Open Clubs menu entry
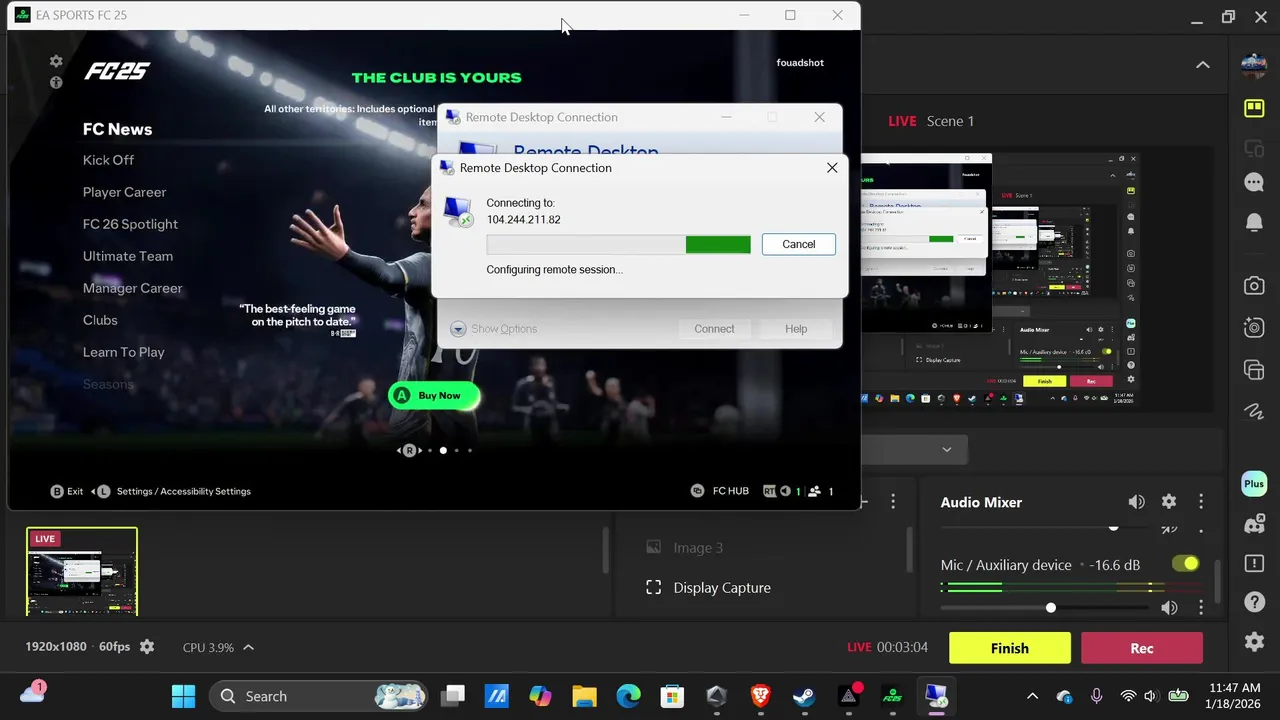 (100, 320)
